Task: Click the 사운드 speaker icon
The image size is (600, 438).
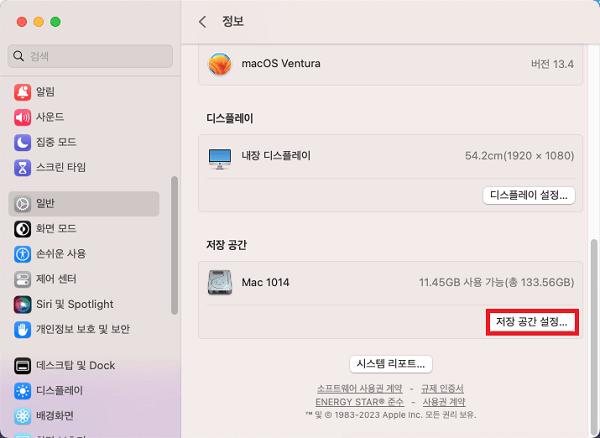Action: [22, 117]
